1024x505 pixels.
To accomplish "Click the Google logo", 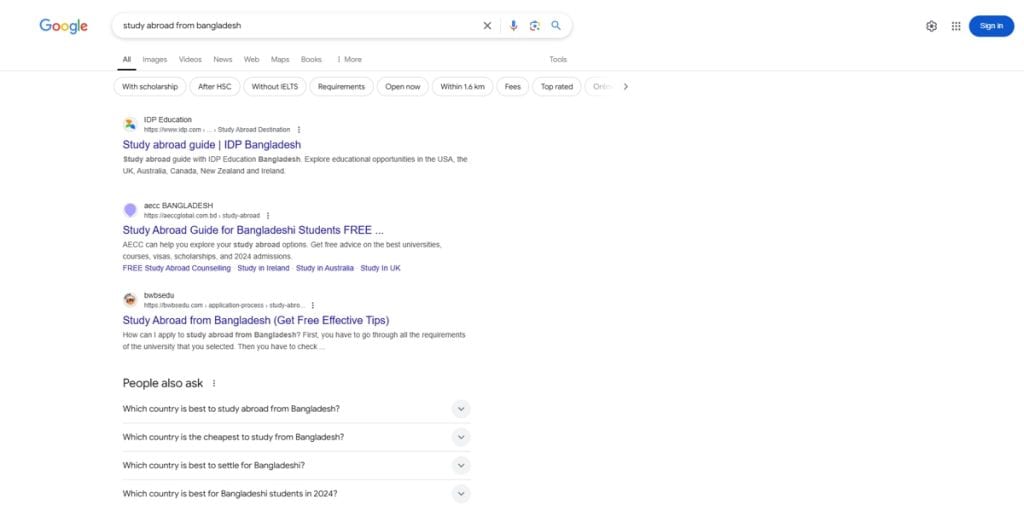I will [x=63, y=26].
